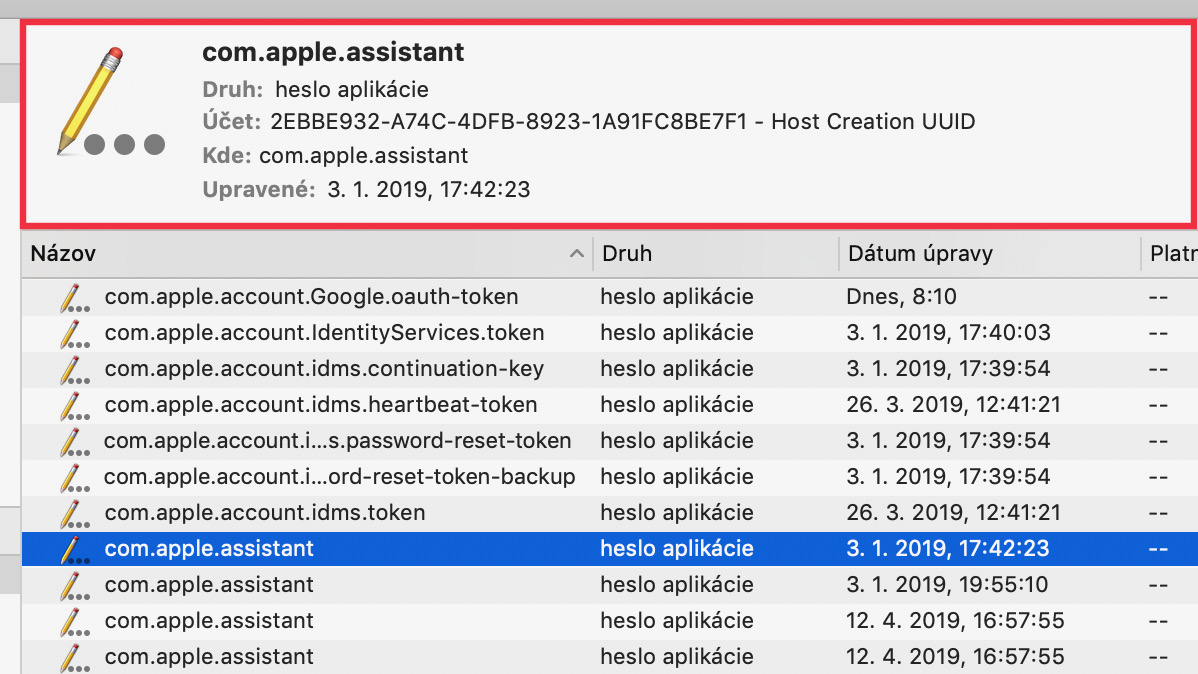
Task: Click pencil icon of the highlighted com.apple.assistant row
Action: pos(74,549)
